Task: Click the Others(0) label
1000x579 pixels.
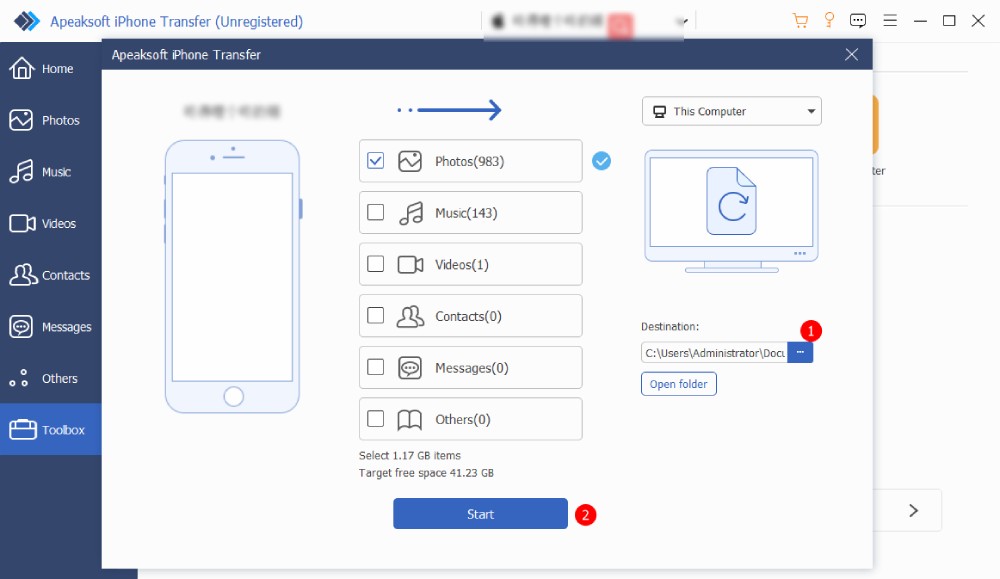Action: pos(462,420)
